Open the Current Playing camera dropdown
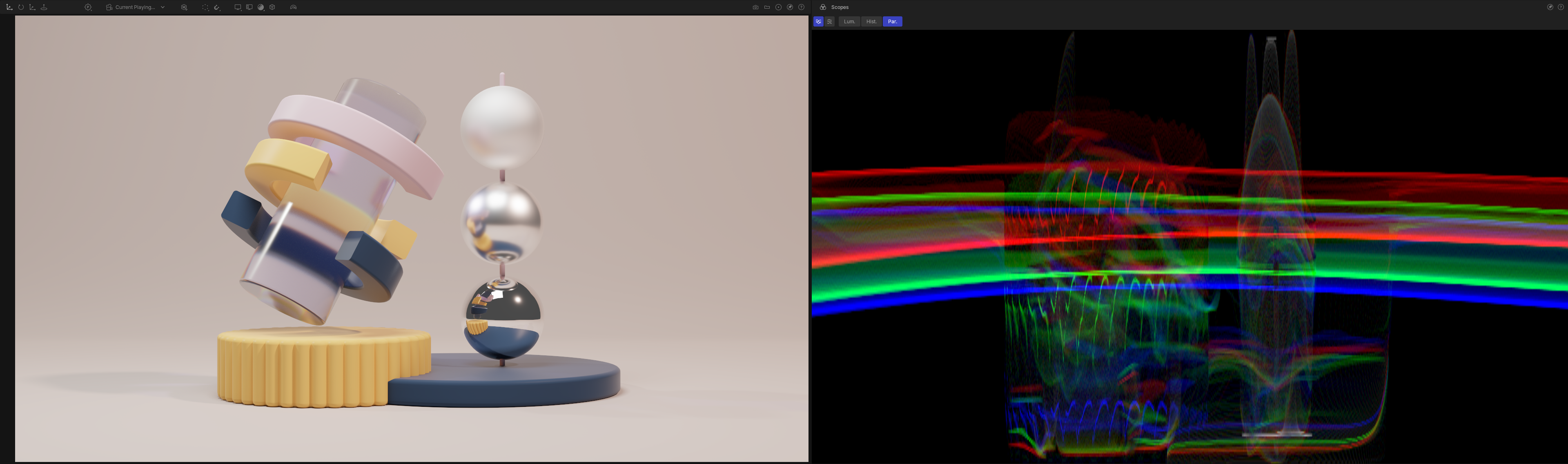The image size is (1568, 464). 135,7
